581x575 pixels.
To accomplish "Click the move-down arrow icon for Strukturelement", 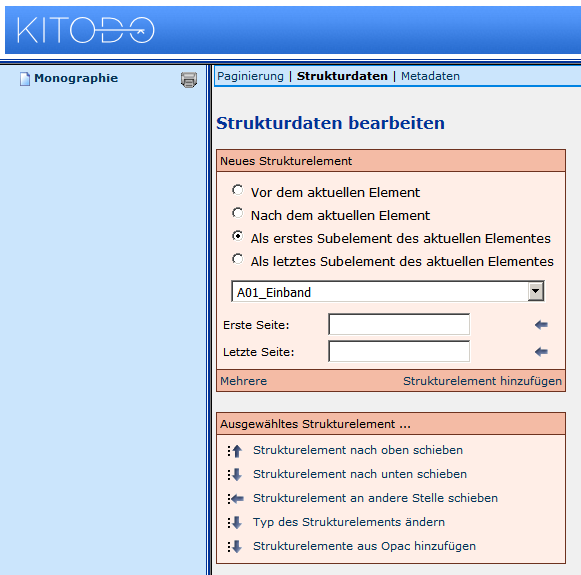I will click(235, 475).
